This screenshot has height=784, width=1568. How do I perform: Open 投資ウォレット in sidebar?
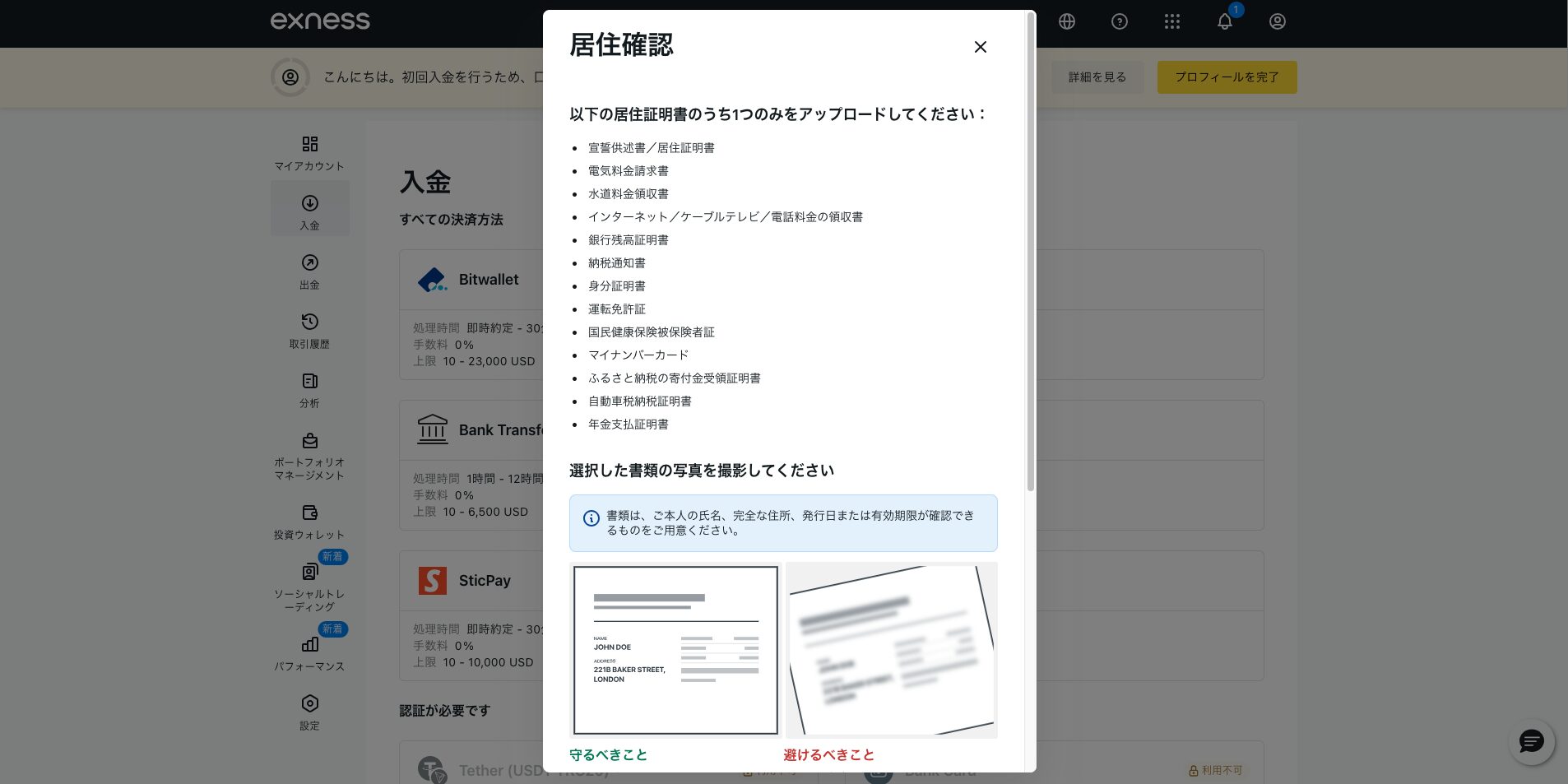309,522
